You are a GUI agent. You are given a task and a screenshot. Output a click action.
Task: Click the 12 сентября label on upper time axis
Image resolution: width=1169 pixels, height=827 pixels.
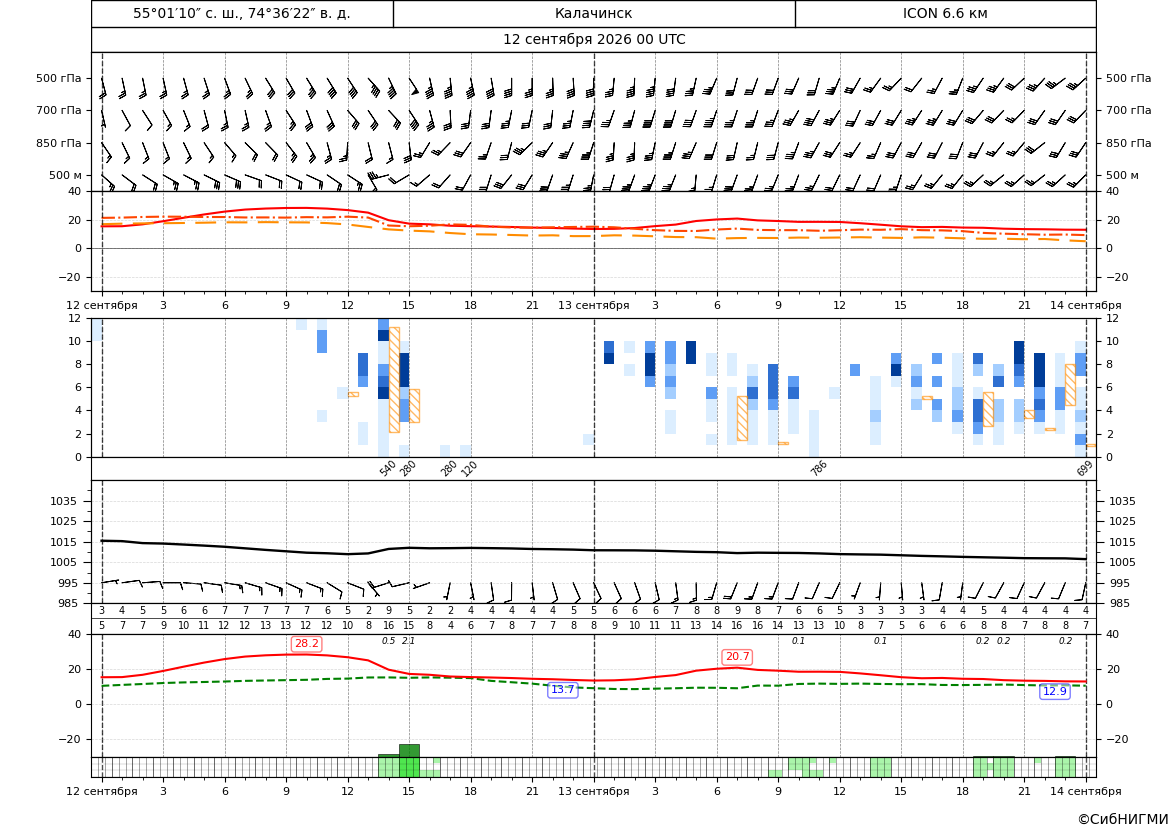click(102, 305)
